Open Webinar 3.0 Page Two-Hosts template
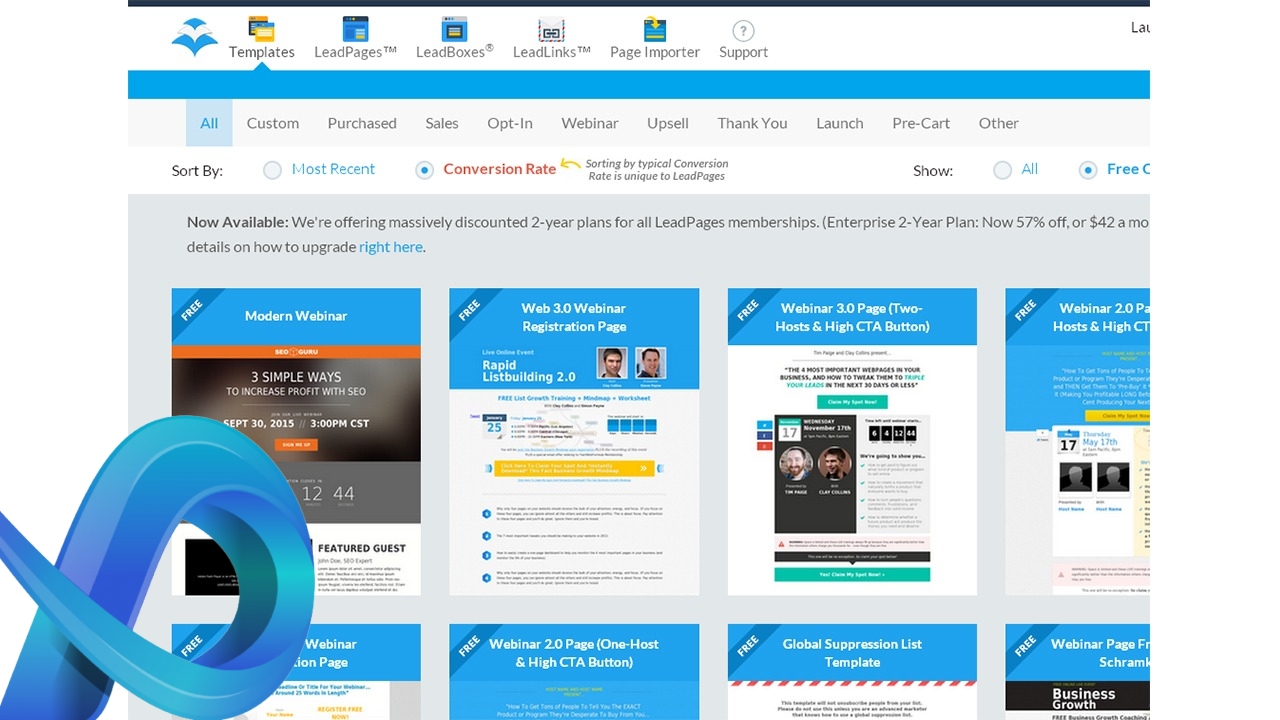This screenshot has height=720, width=1280. [852, 470]
